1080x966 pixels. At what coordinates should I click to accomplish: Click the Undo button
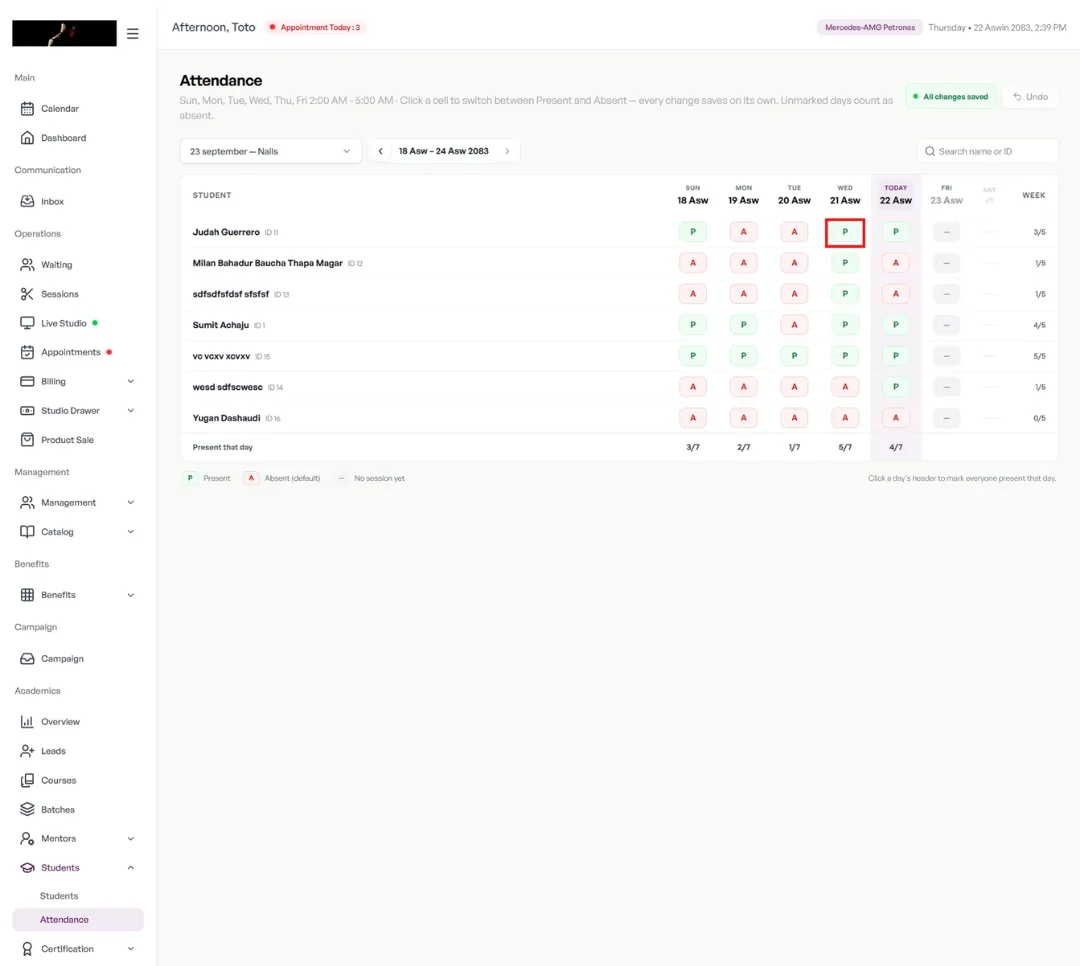pos(1030,97)
